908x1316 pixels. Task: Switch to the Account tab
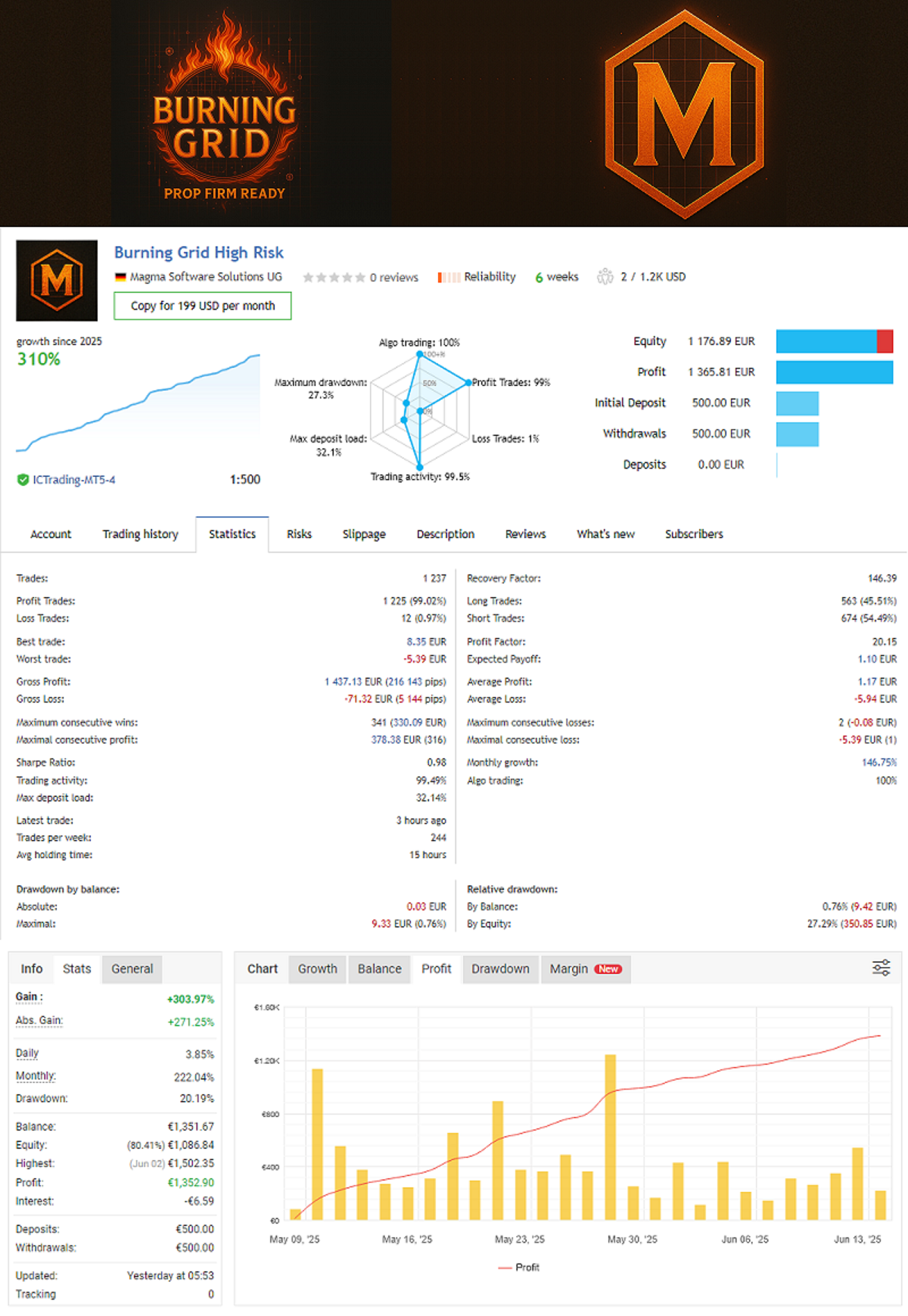[51, 534]
